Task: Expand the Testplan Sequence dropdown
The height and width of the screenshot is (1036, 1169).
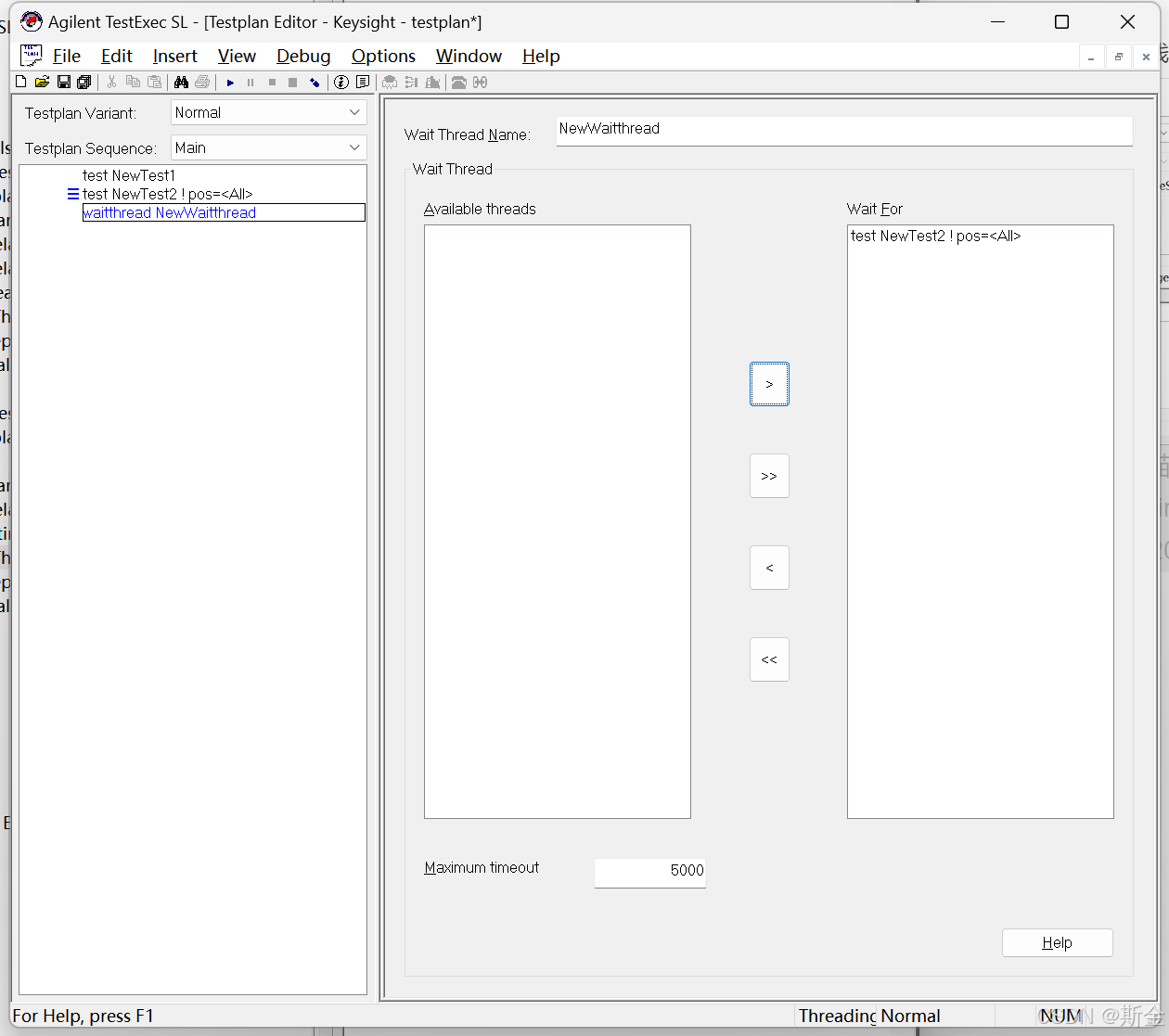Action: pyautogui.click(x=354, y=147)
